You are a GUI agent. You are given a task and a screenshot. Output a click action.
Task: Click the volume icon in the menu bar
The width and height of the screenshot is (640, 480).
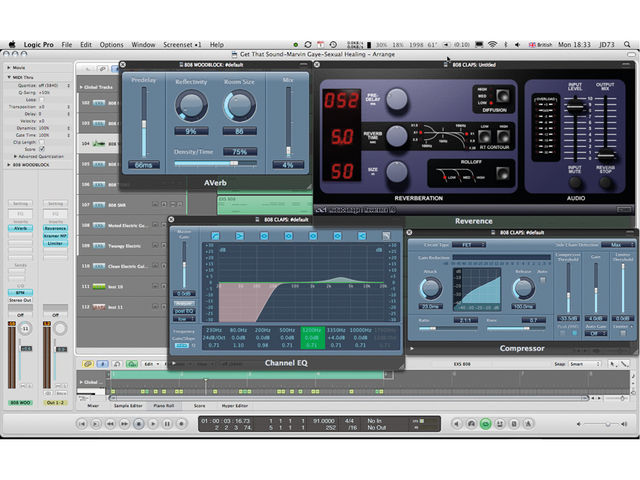tap(518, 44)
